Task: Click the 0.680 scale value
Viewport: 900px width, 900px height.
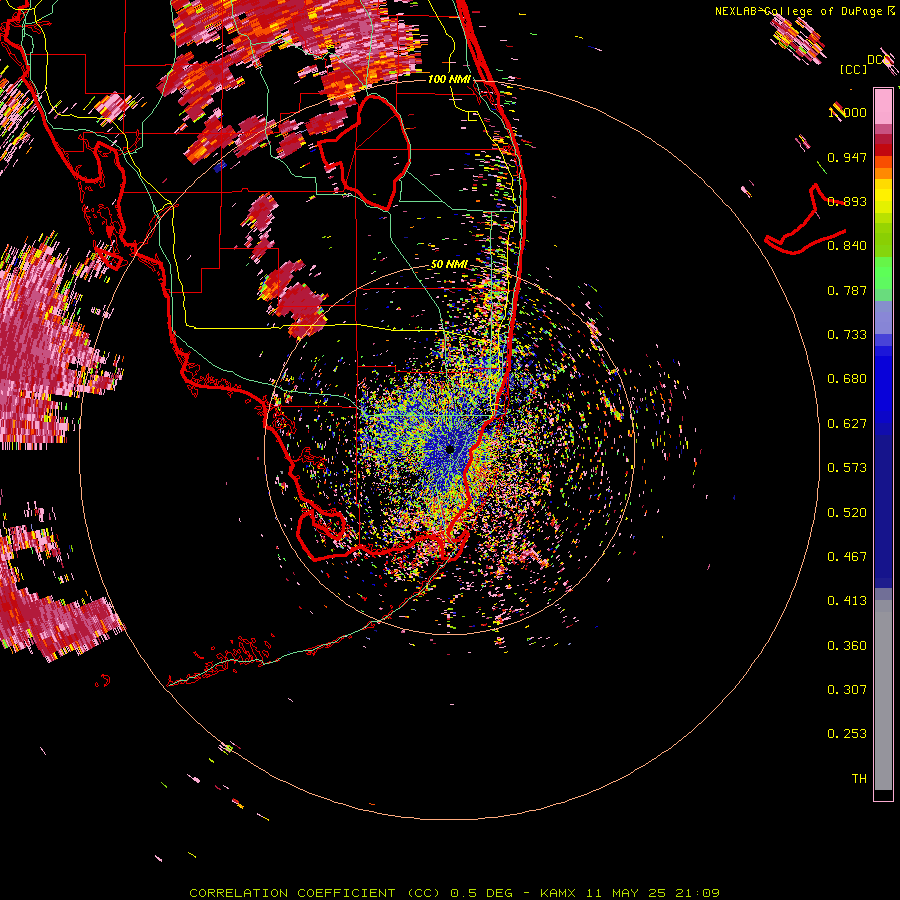Action: pos(847,379)
